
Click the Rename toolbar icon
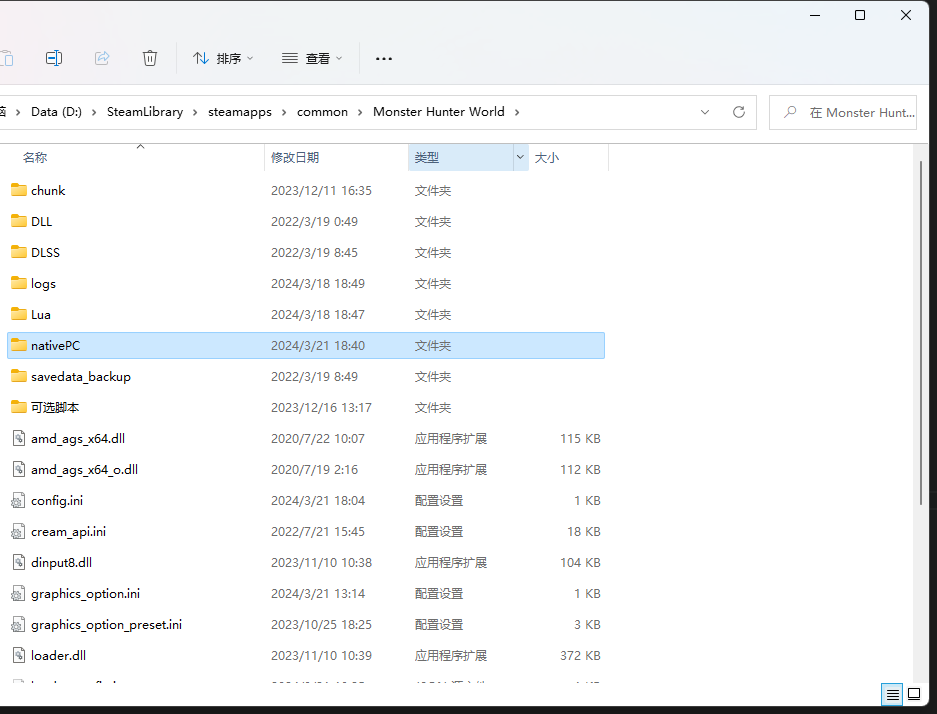[54, 58]
